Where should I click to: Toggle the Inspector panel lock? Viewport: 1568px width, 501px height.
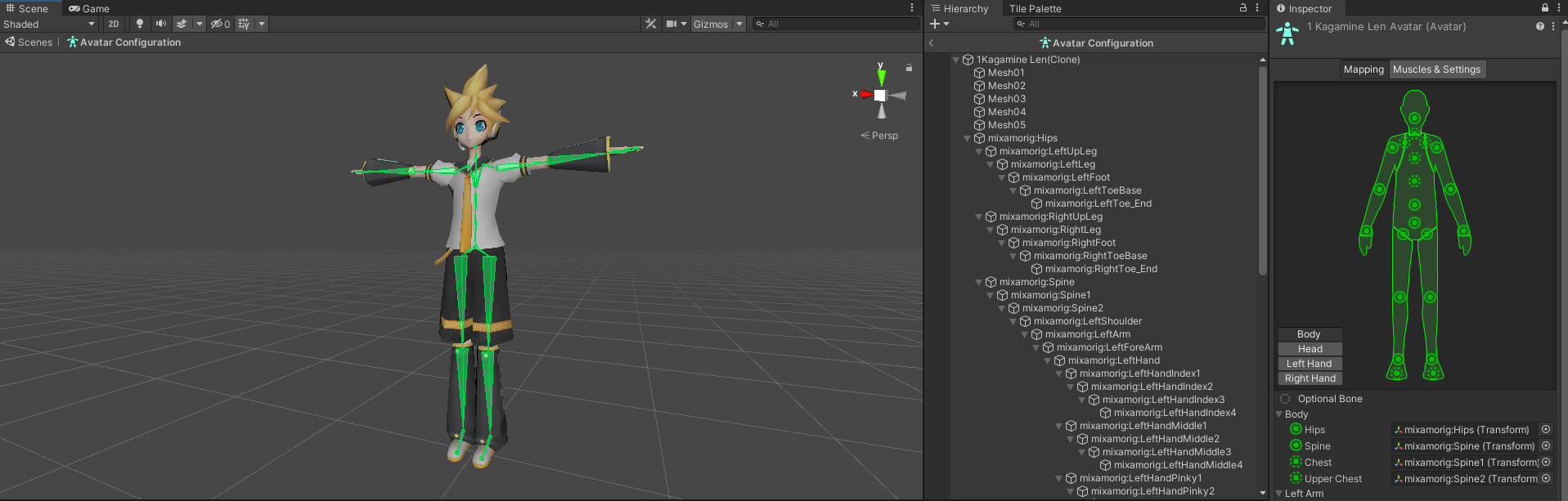tap(1545, 8)
